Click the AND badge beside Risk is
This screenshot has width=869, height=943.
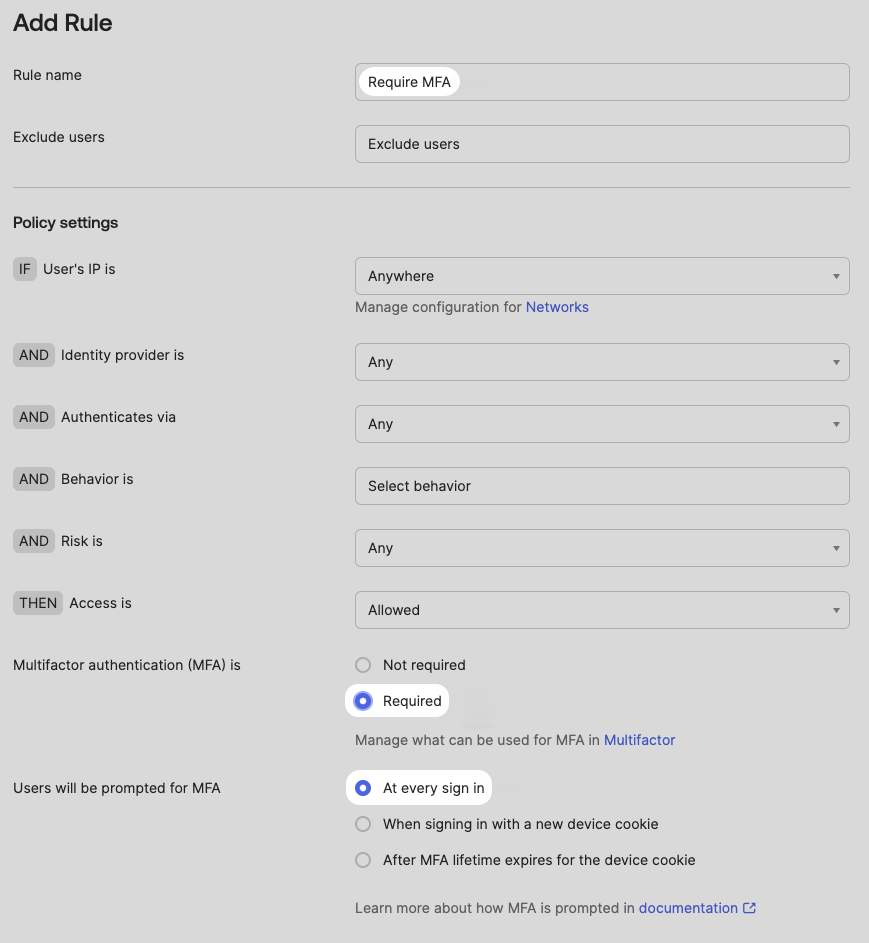point(34,541)
